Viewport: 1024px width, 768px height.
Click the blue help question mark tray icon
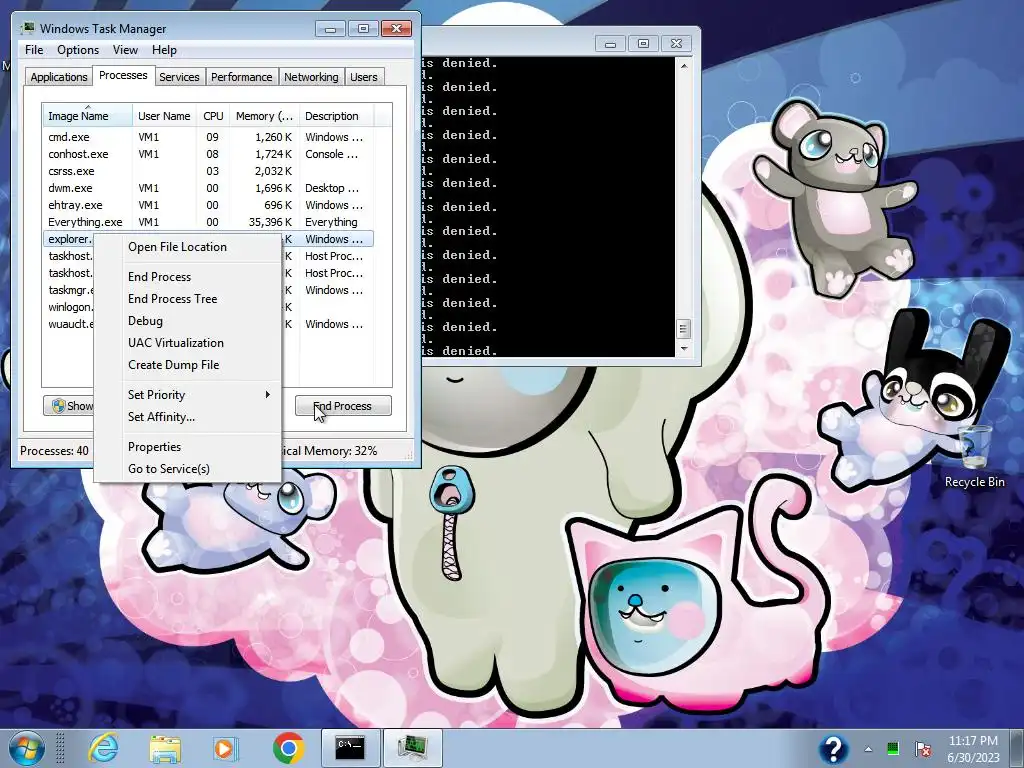833,748
